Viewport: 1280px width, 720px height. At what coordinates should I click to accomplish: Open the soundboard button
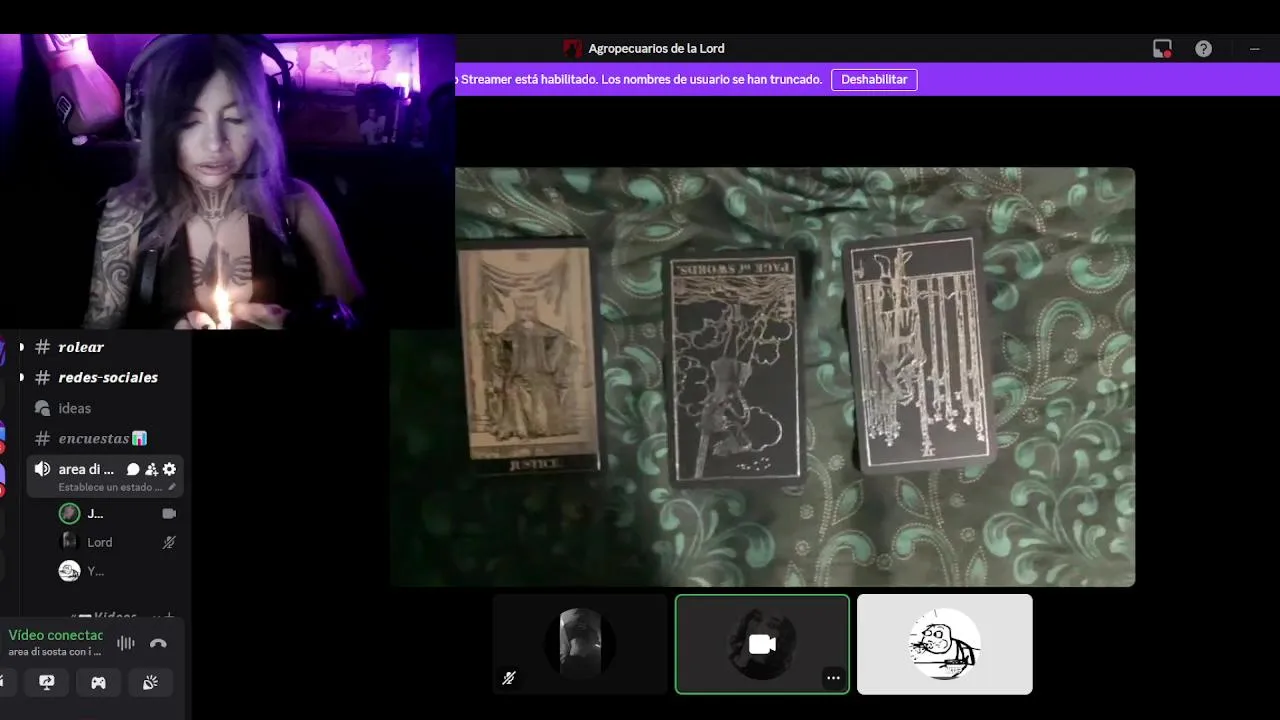click(x=150, y=682)
